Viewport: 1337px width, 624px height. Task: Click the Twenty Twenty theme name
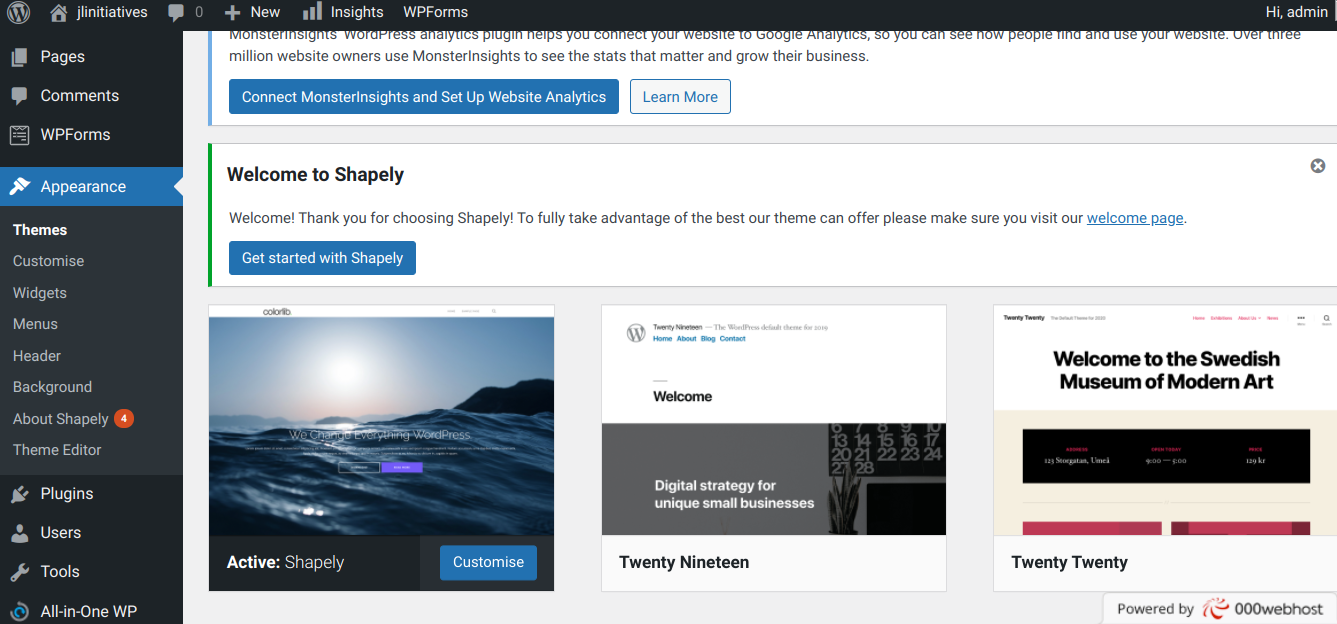[1069, 563]
